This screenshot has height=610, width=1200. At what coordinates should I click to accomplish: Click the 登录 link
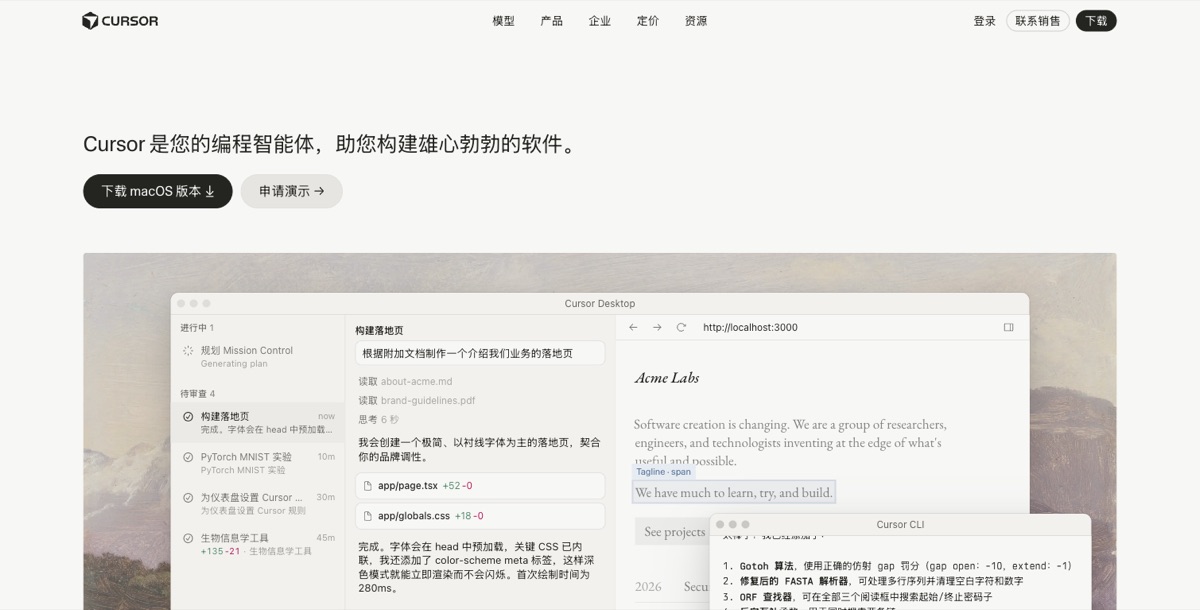pos(984,21)
